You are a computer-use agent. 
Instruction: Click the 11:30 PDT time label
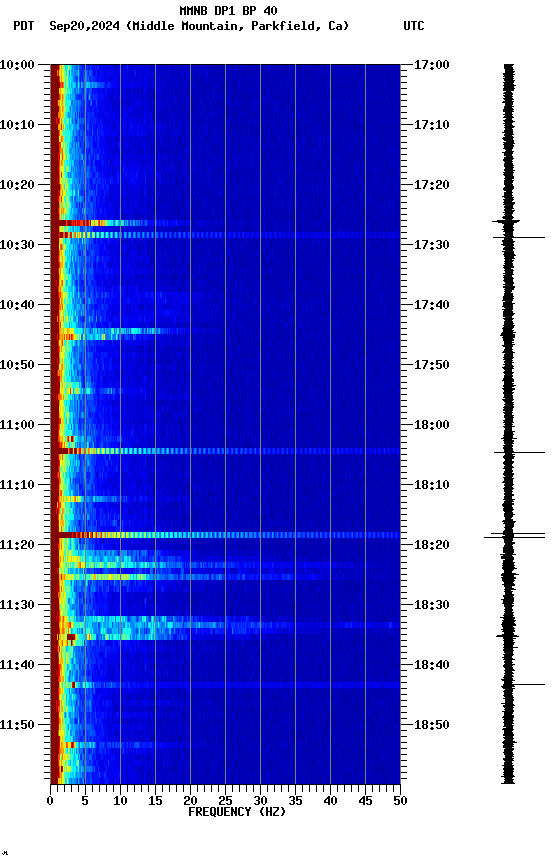pyautogui.click(x=17, y=605)
